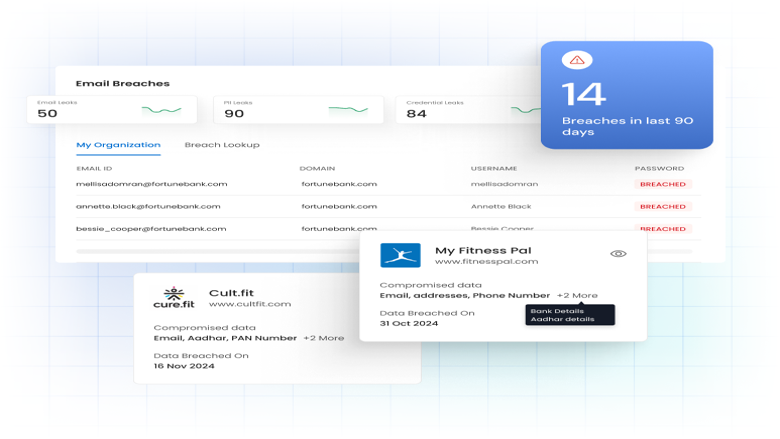Switch to the Breach Lookup tab
This screenshot has height=439, width=780.
(222, 145)
